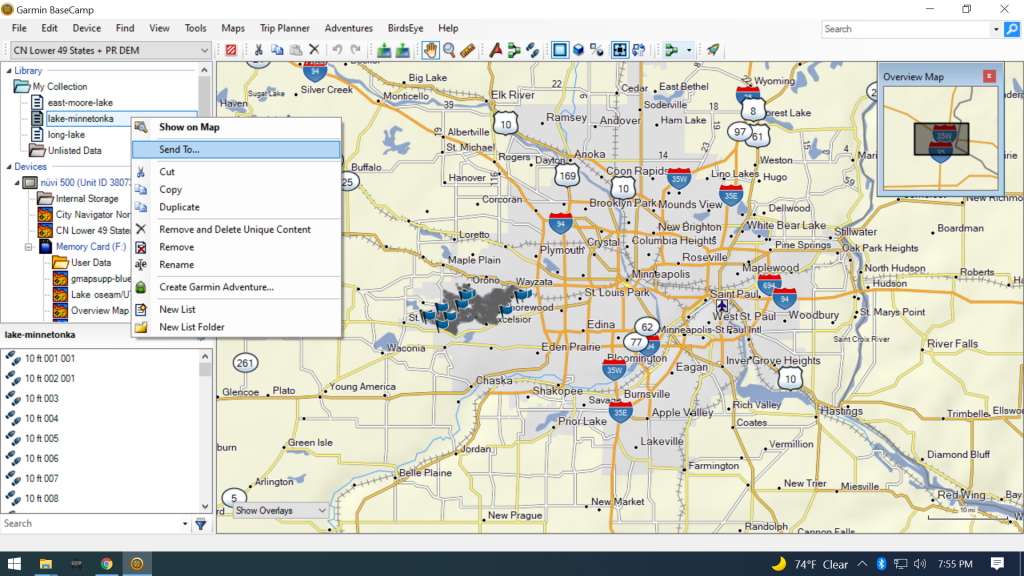The height and width of the screenshot is (576, 1024).
Task: Open File Explorer from the taskbar
Action: (45, 564)
